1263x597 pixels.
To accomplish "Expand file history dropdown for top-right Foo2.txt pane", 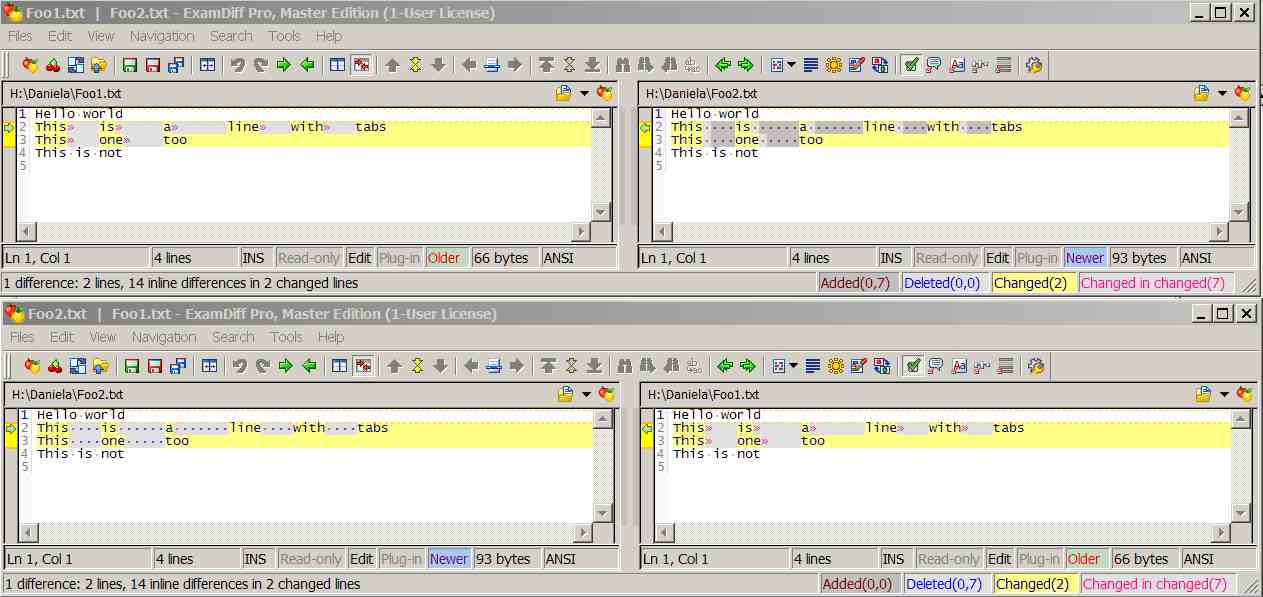I will point(1222,93).
